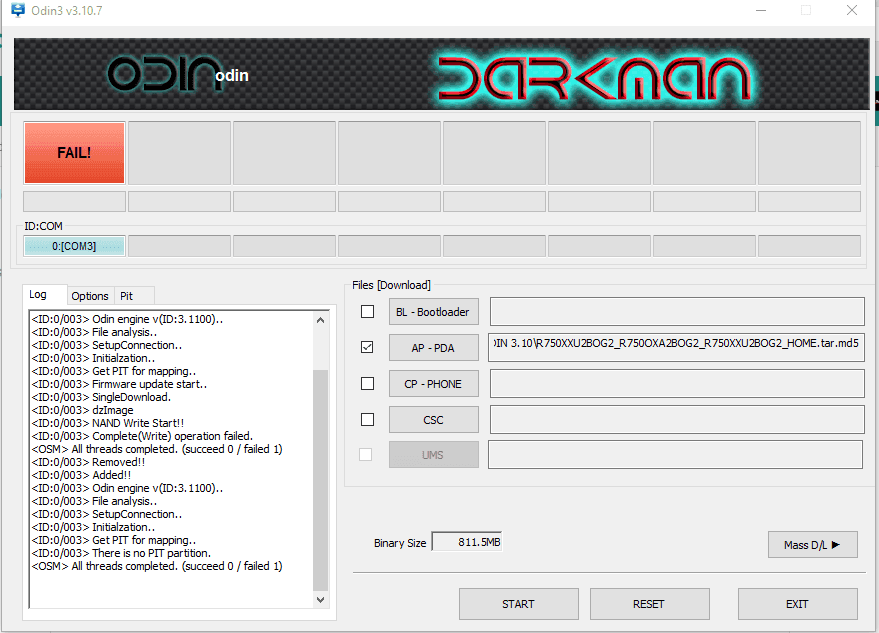Click the Odin3 v3.10.7 window title
Viewport: 879px width, 633px height.
click(67, 11)
